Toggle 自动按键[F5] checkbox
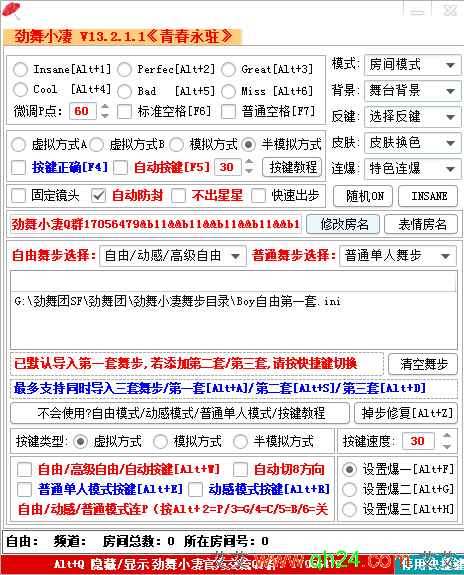Screen dimensions: 464x575 pos(121,168)
